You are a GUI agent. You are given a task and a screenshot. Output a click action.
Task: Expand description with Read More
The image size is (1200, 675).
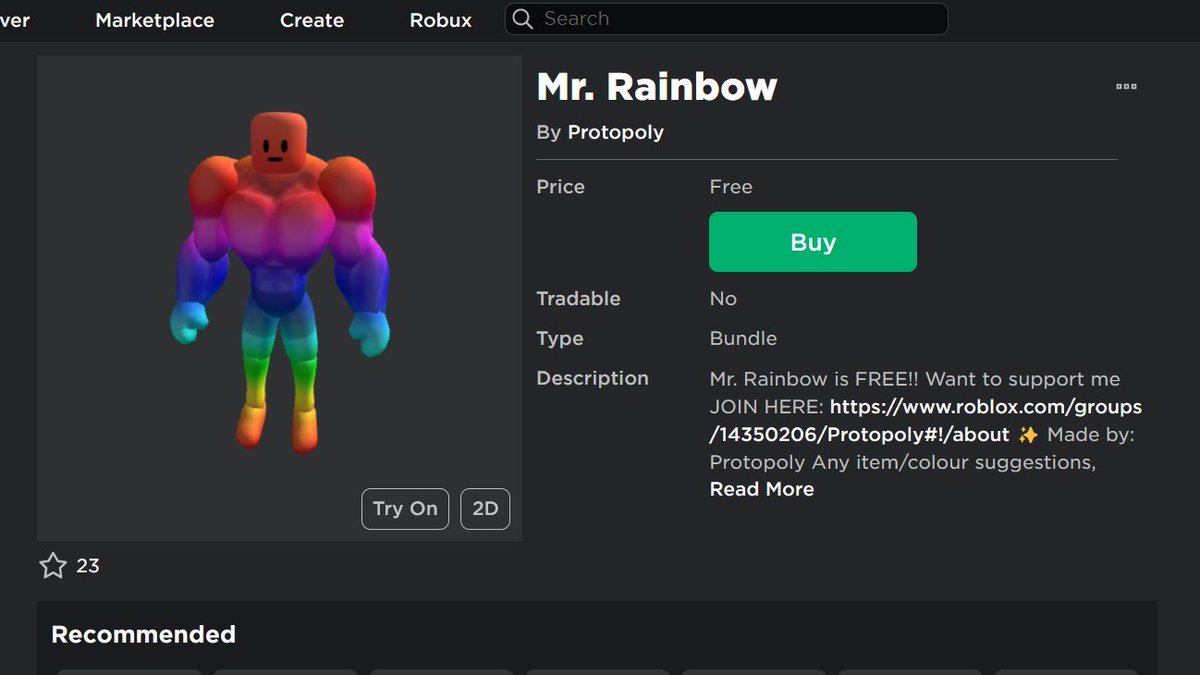click(762, 489)
